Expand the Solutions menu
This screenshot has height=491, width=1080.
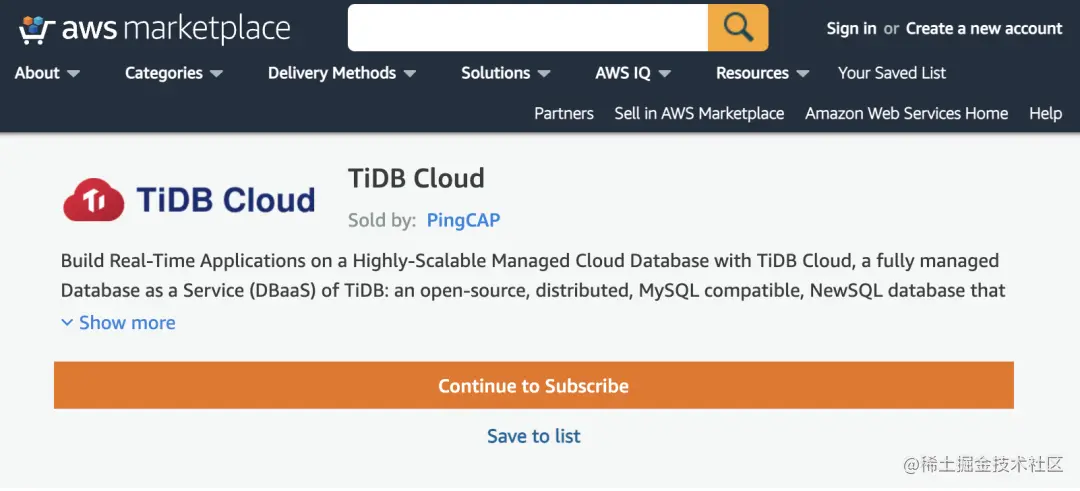505,73
